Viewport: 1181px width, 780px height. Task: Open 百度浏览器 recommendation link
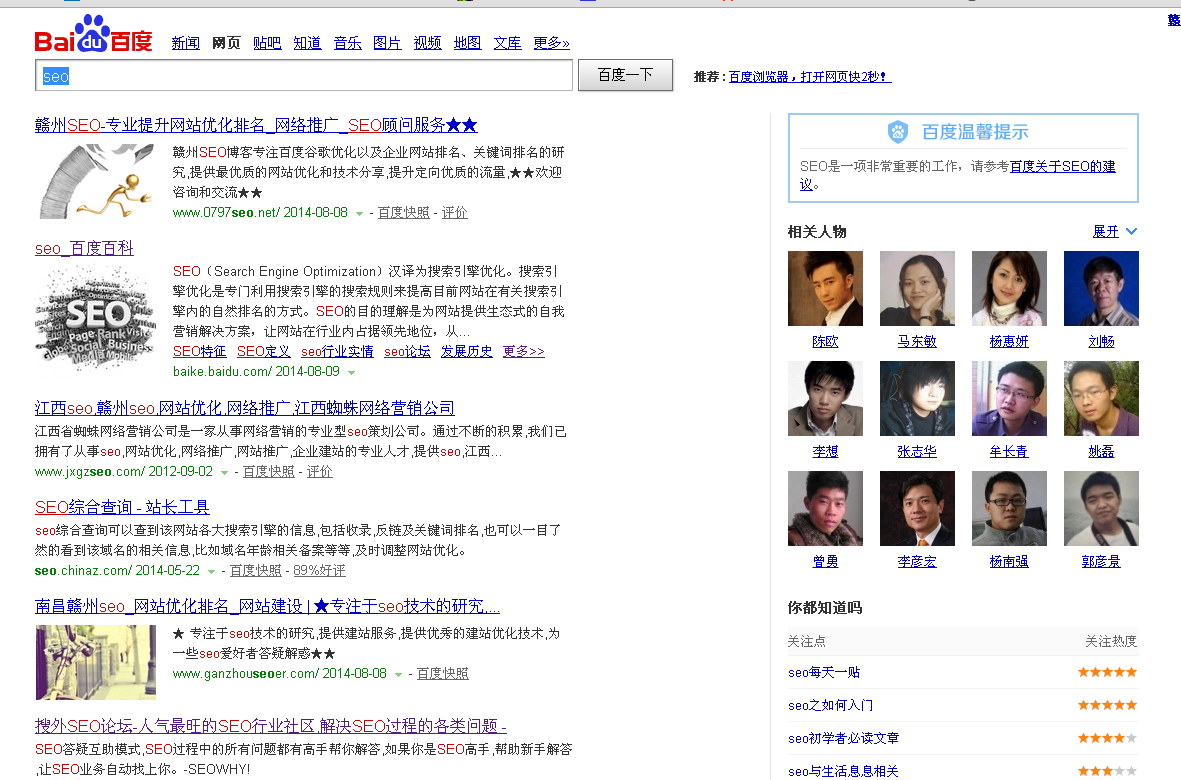[810, 77]
